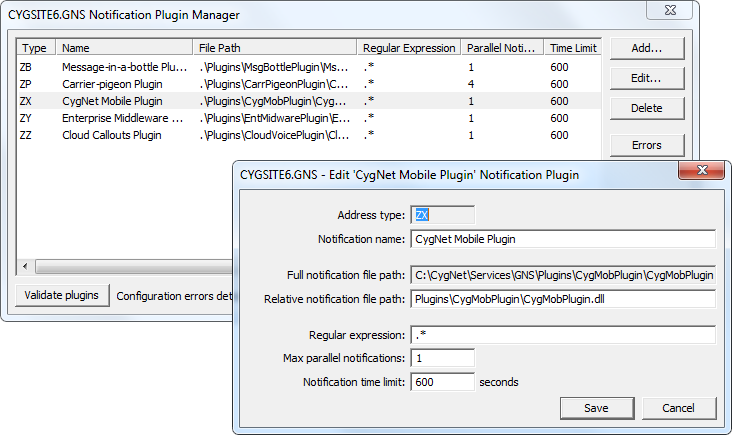
Task: Cancel the Edit Notification Plugin dialog
Action: tap(679, 408)
